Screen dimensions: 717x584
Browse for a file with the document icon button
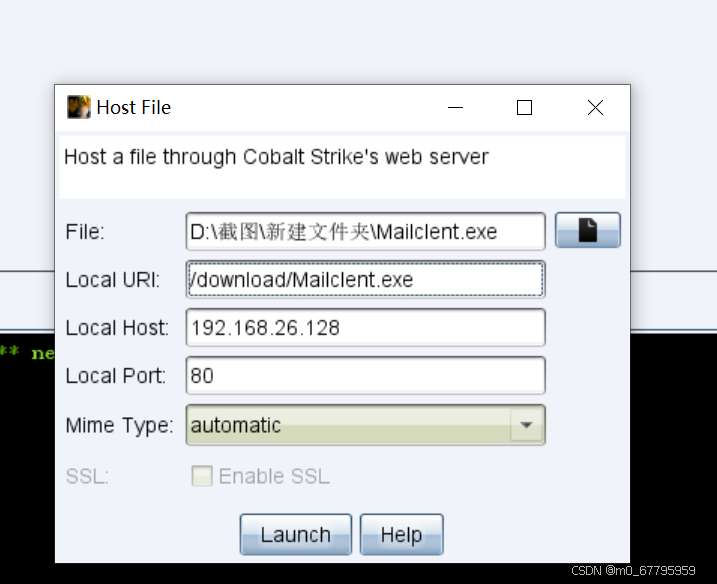click(588, 230)
